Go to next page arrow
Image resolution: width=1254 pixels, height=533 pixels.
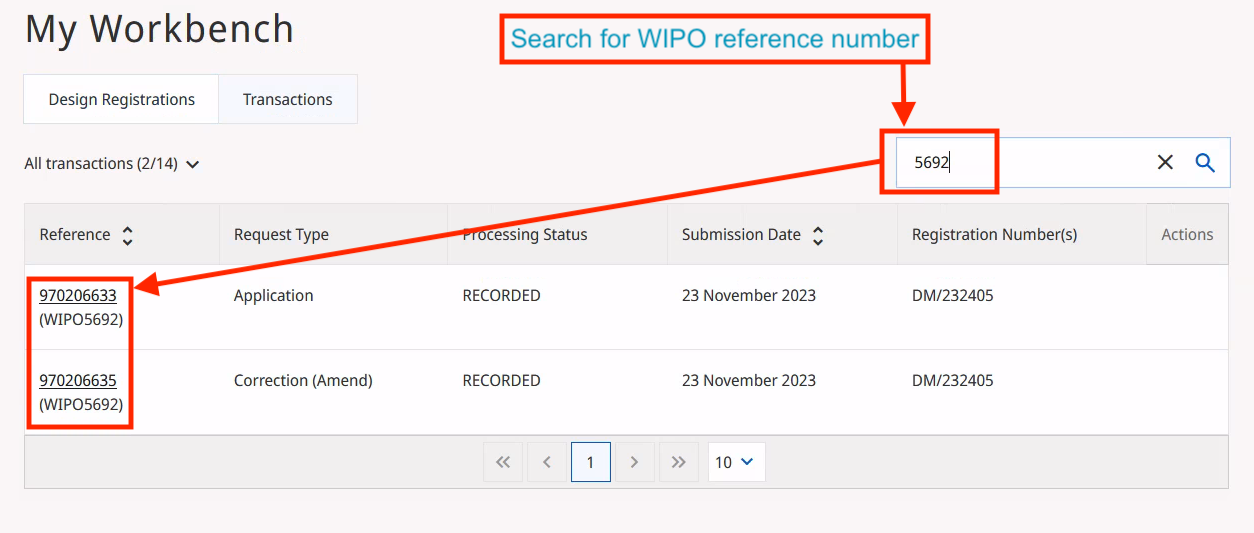point(634,462)
